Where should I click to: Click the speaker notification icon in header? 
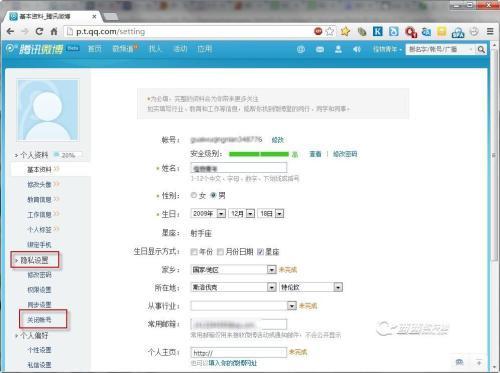357,49
